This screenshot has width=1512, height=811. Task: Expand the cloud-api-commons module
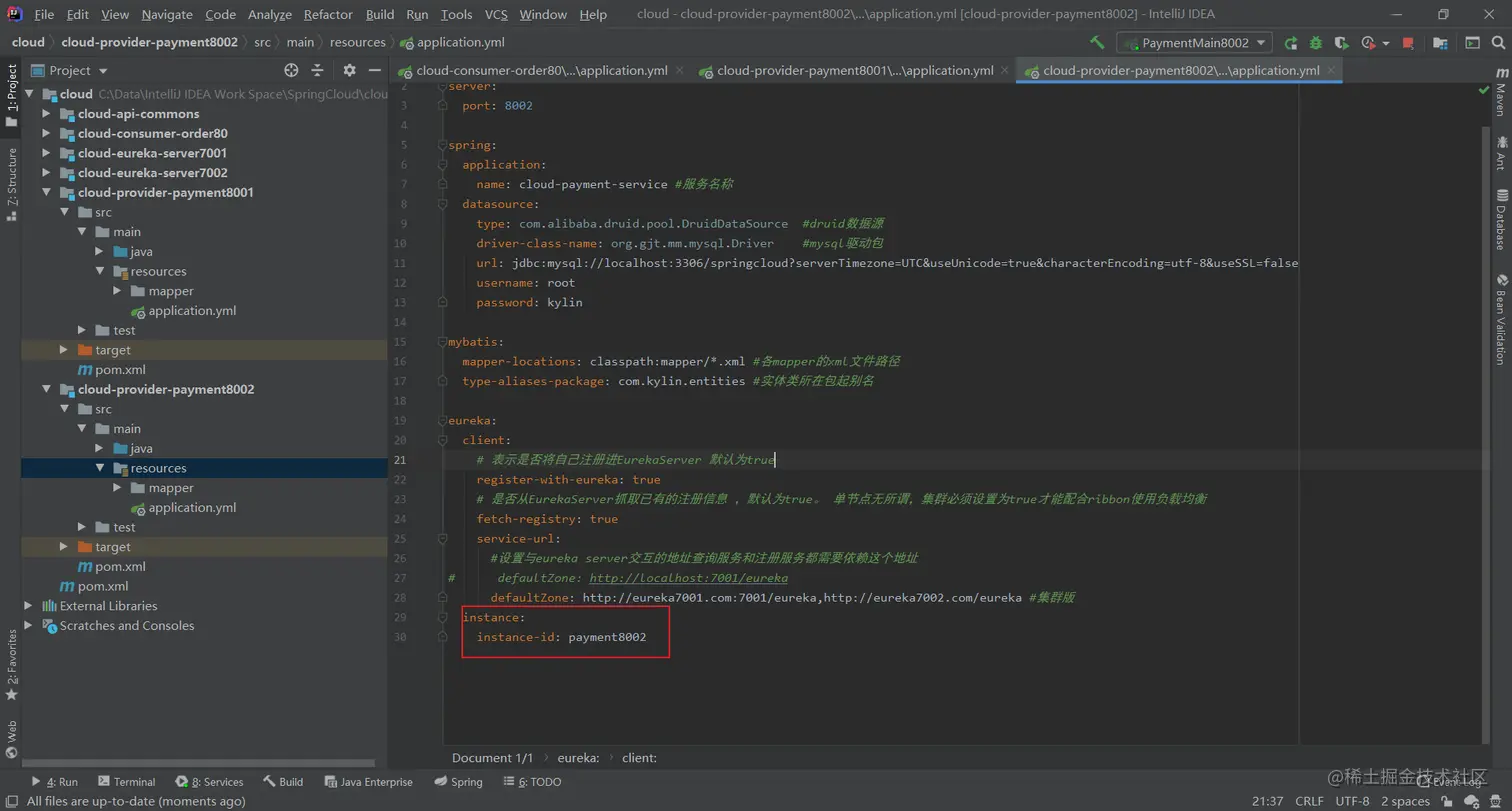coord(47,114)
